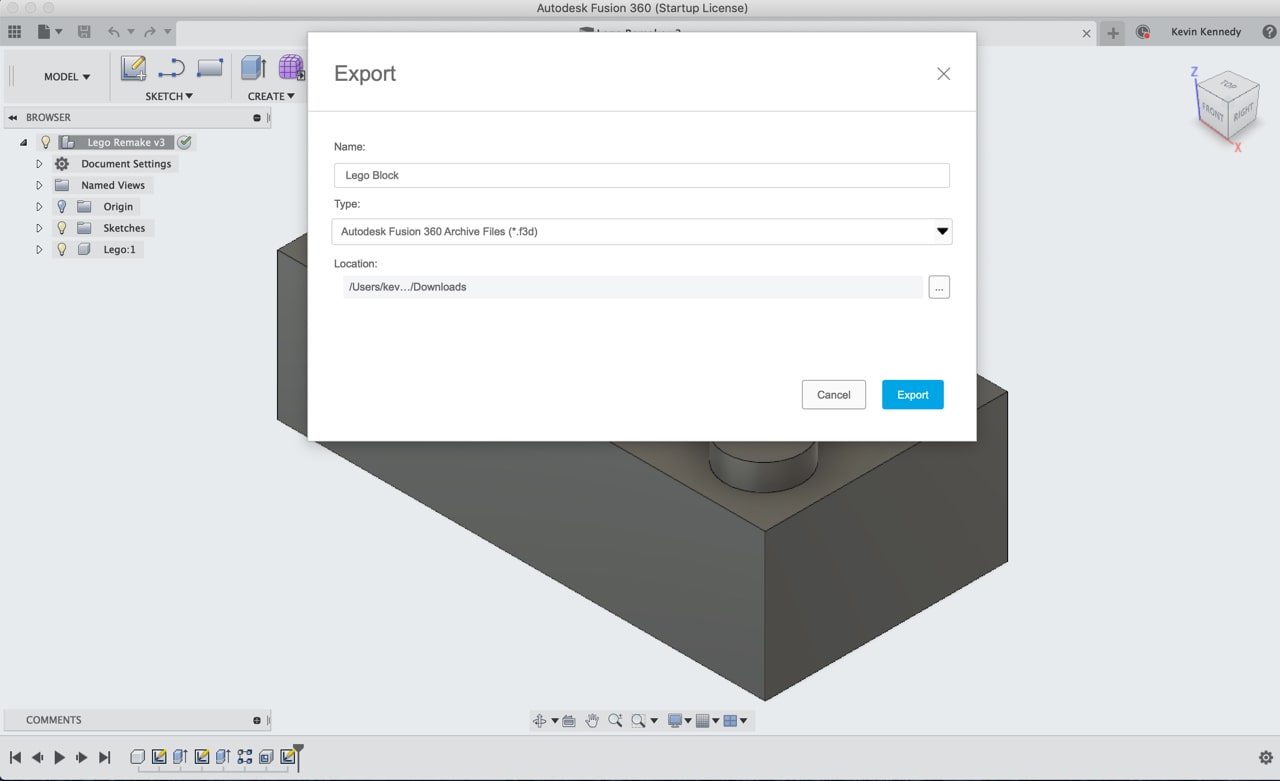
Task: Select the shell feature in timeline
Action: coord(266,757)
